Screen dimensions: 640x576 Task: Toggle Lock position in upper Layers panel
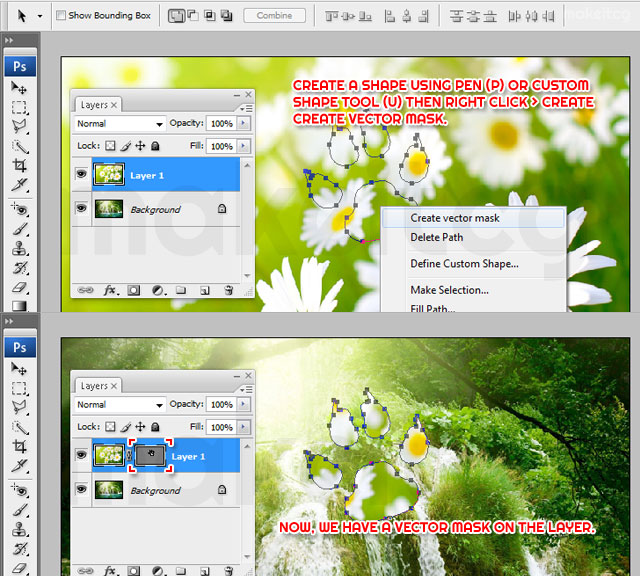point(140,146)
